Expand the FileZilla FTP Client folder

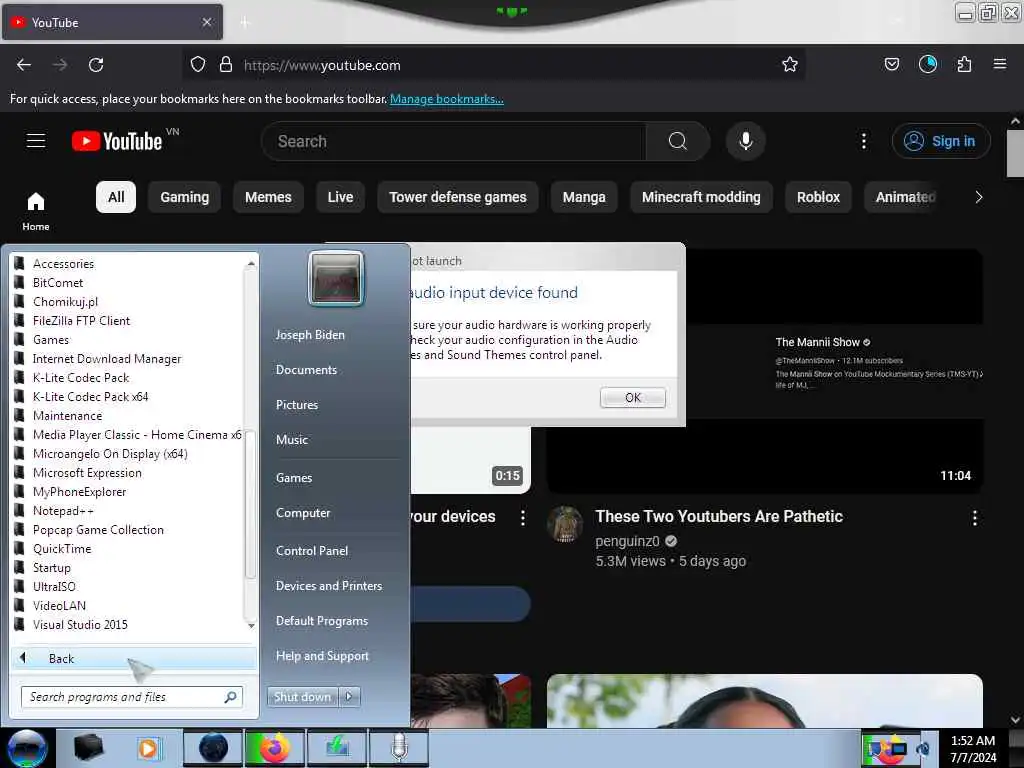[81, 321]
